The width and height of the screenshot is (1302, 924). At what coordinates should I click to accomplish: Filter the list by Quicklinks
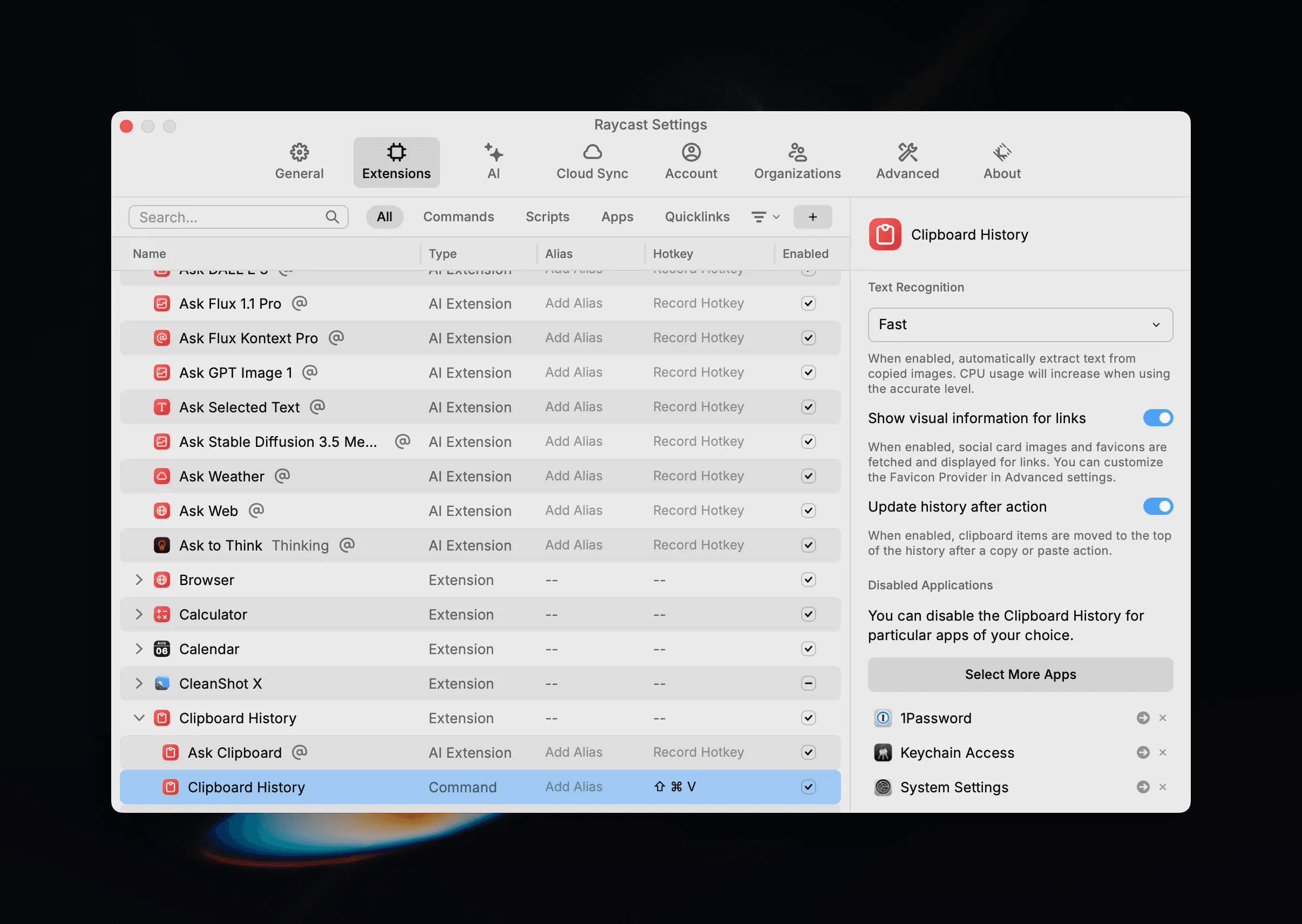696,217
